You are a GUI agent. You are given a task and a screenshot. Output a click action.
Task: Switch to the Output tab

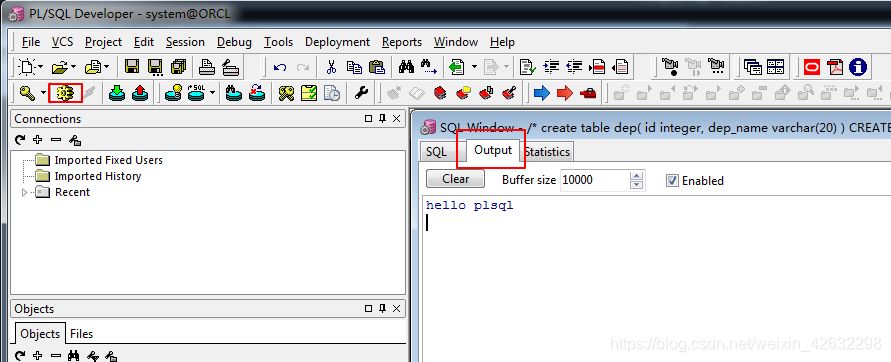point(493,151)
